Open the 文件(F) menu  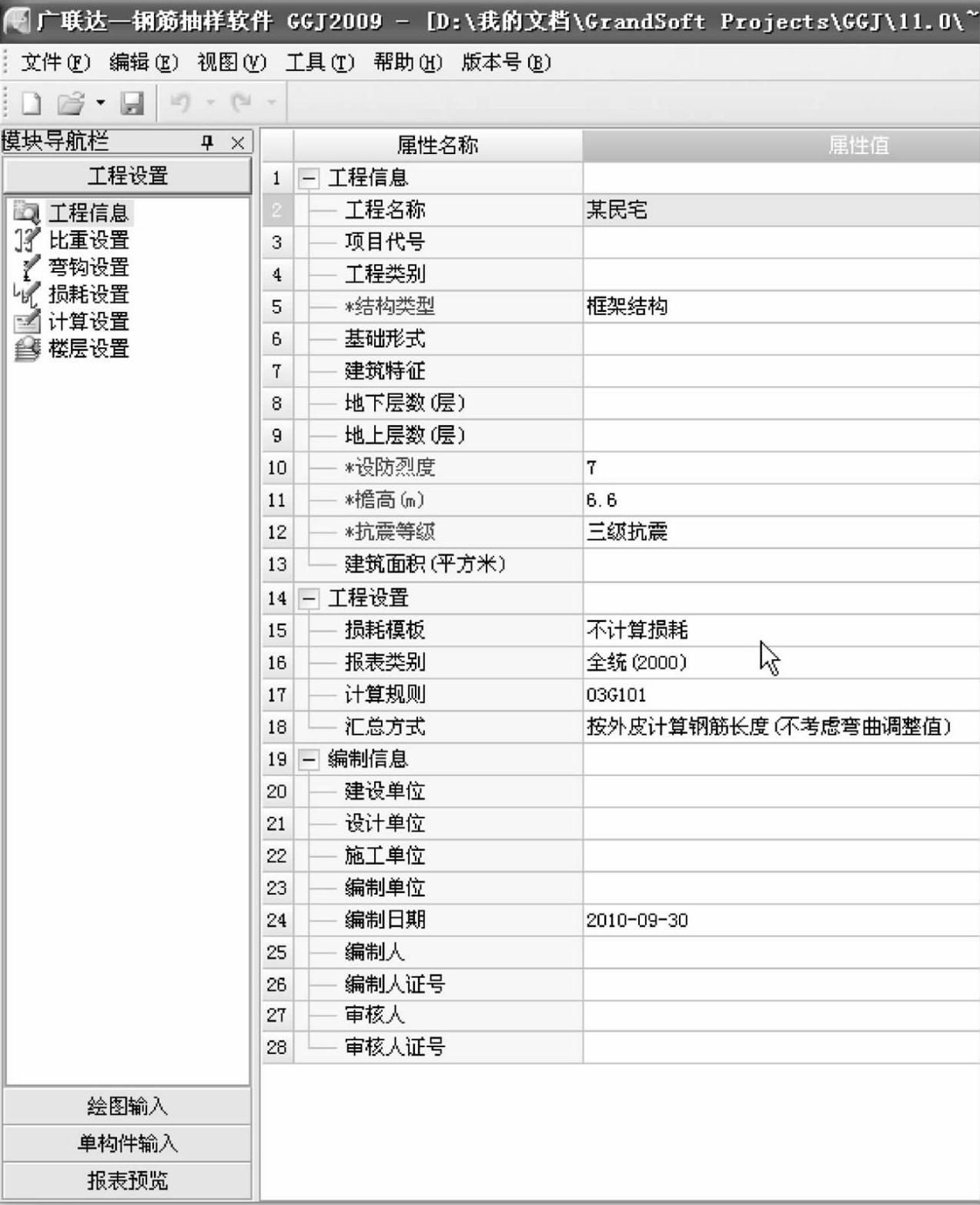click(x=55, y=62)
